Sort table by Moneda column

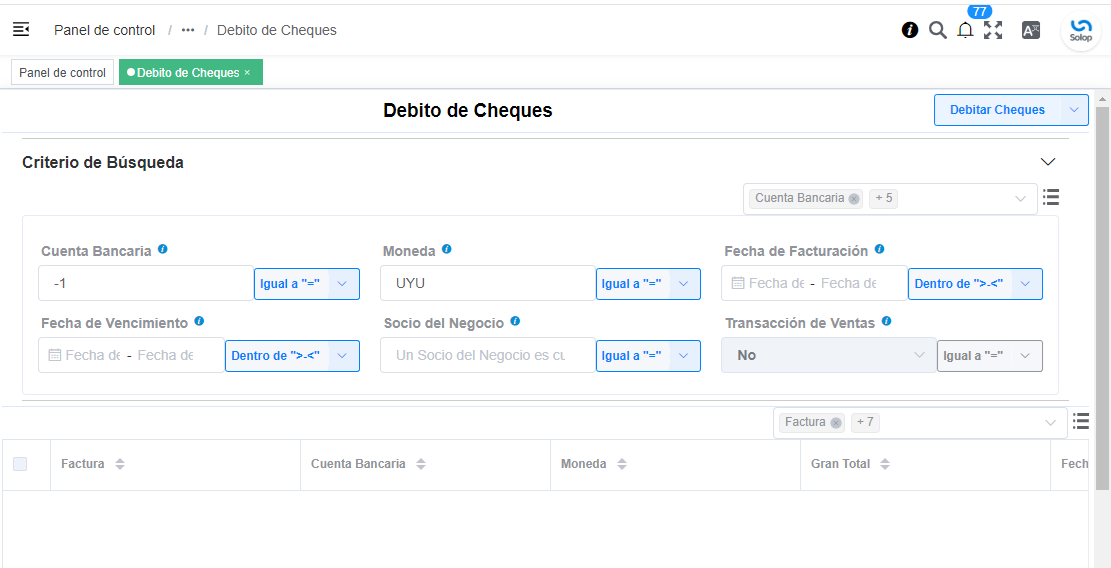(621, 465)
